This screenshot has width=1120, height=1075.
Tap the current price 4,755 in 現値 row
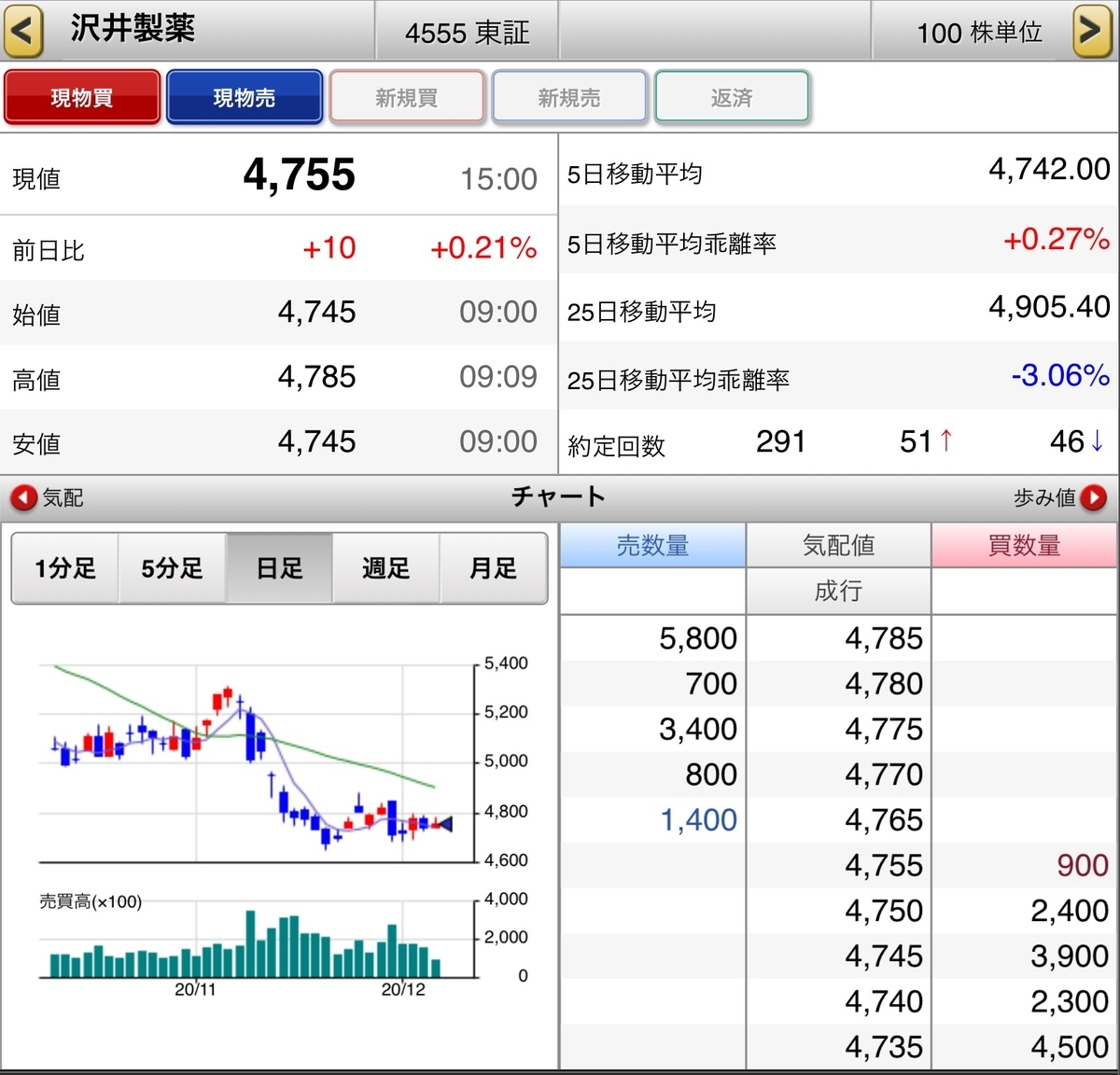(x=300, y=175)
